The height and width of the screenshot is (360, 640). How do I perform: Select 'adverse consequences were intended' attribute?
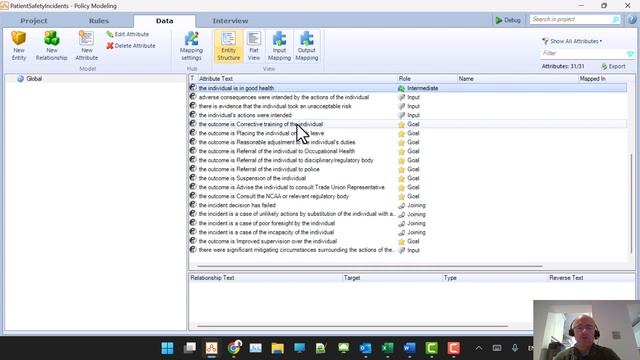coord(284,97)
